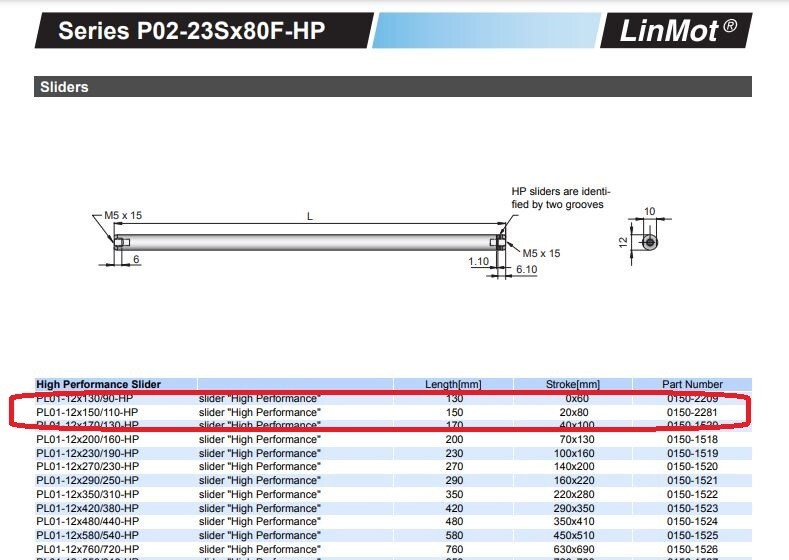789x560 pixels.
Task: Click the 'HP sliders are identified by two grooves' note
Action: click(561, 198)
